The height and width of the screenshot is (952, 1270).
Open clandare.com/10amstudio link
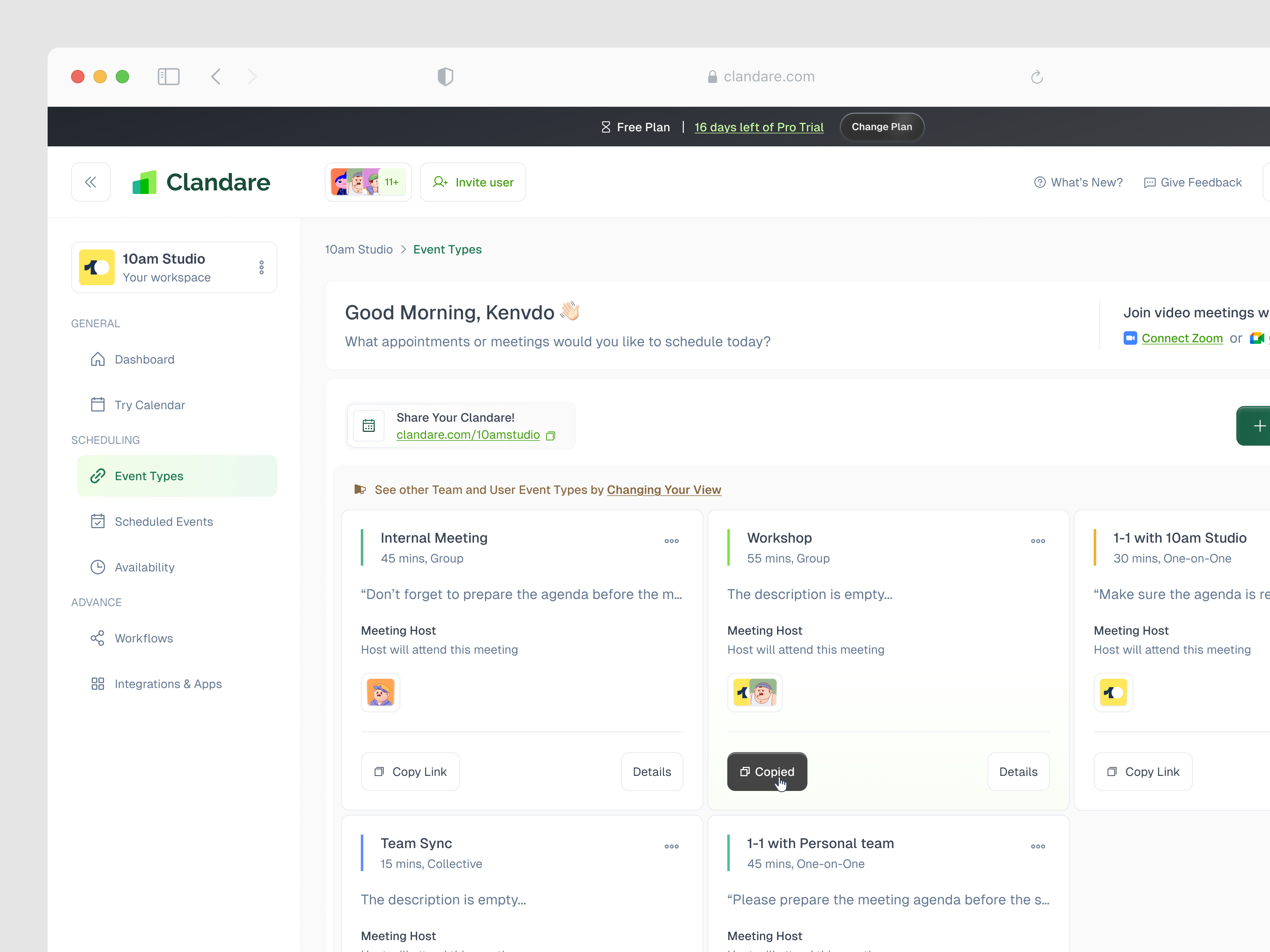pos(468,435)
